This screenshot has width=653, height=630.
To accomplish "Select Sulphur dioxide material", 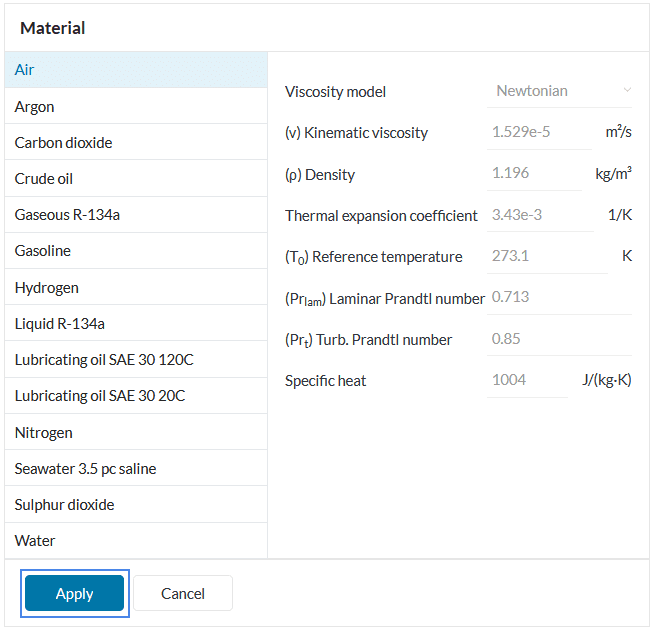I will 136,505.
